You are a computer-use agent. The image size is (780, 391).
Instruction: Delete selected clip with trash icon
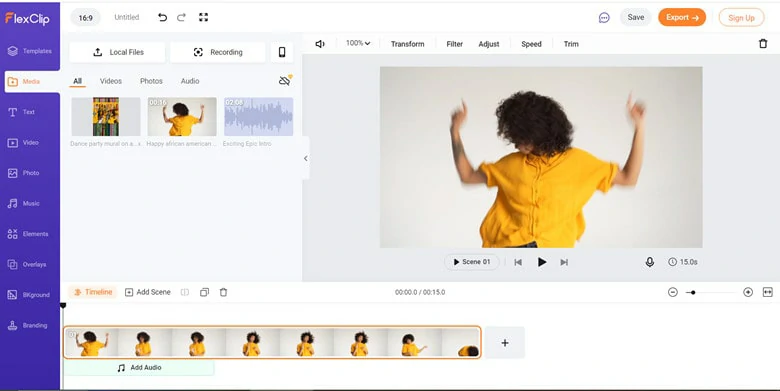(763, 44)
